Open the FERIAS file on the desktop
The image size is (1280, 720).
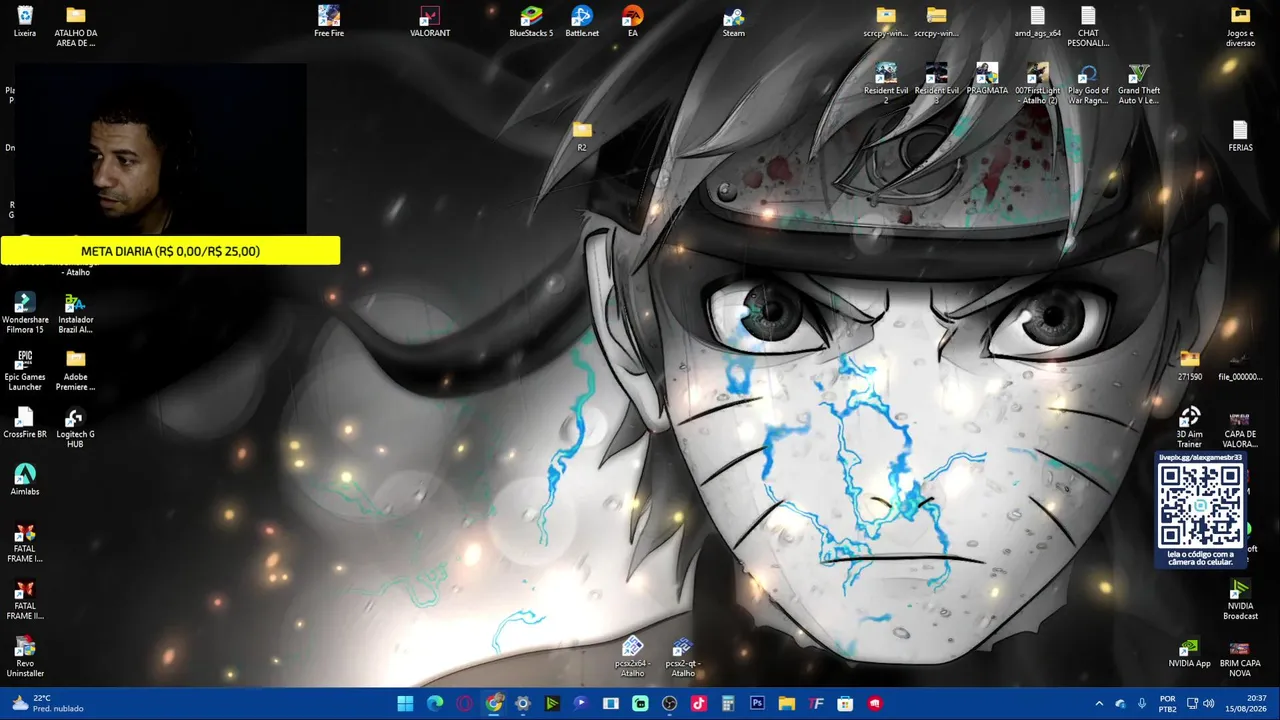coord(1240,136)
